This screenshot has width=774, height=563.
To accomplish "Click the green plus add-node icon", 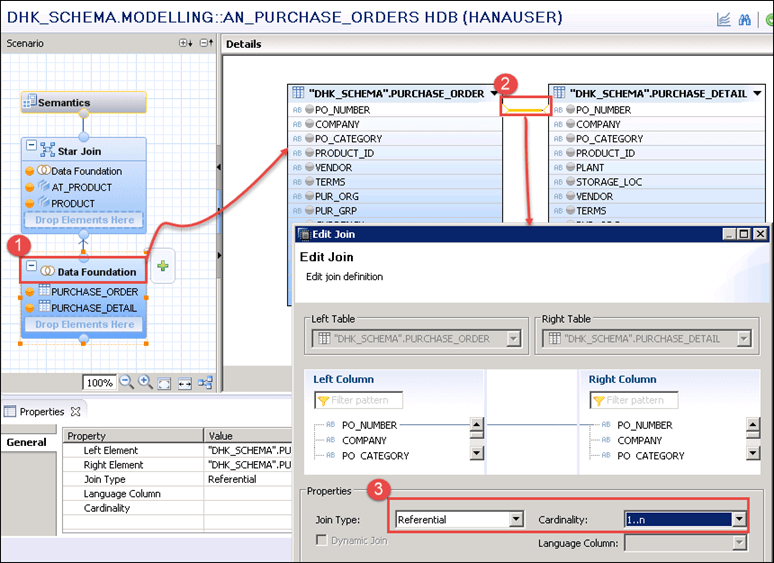I will [x=164, y=265].
